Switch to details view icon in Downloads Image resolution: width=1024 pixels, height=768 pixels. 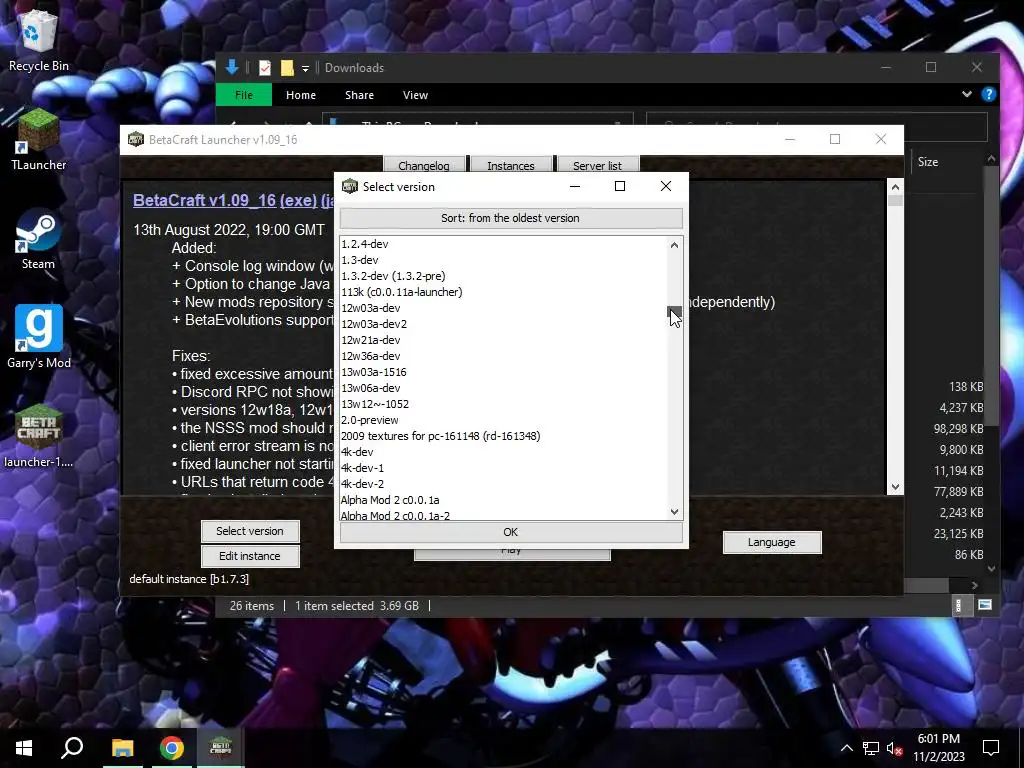coord(959,605)
